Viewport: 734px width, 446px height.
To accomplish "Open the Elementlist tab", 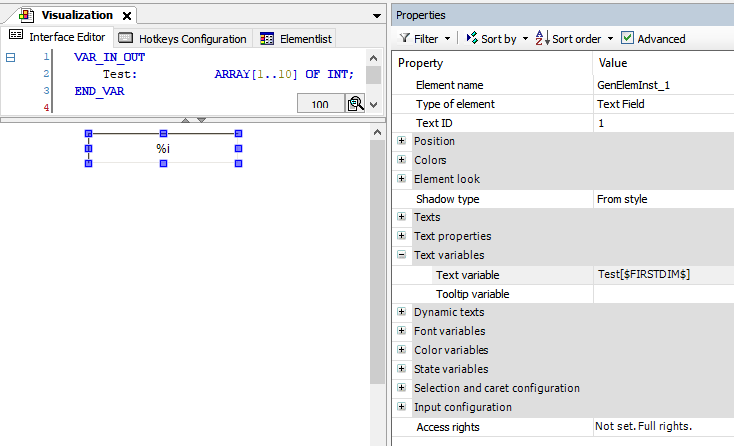I will tap(295, 39).
